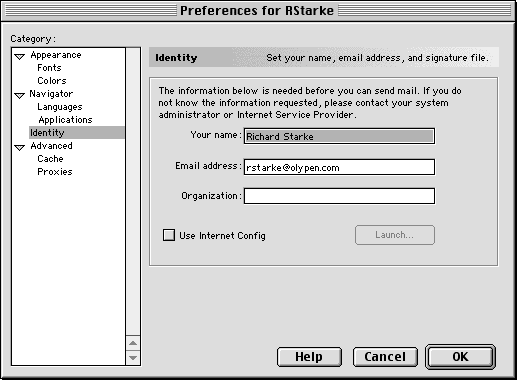Click the Launch... button
Viewport: 517px width, 380px height.
395,235
